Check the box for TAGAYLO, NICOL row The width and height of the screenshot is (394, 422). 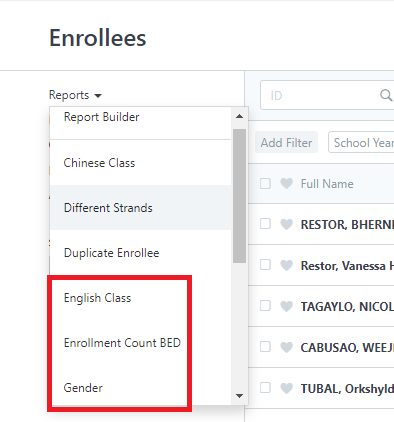(265, 306)
